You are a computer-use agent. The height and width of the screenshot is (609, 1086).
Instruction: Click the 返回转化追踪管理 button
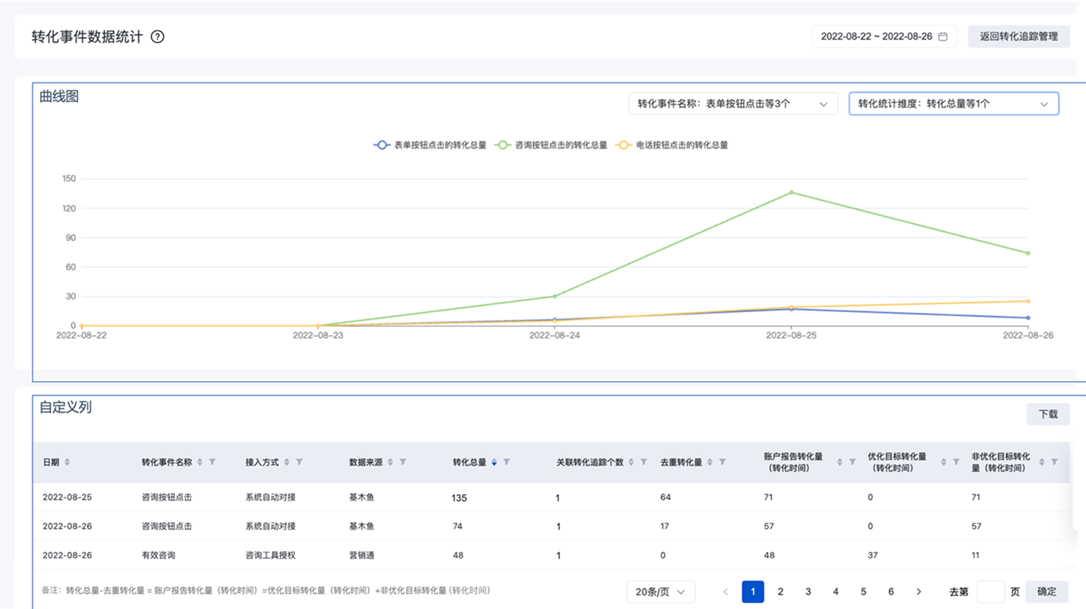(x=1018, y=37)
